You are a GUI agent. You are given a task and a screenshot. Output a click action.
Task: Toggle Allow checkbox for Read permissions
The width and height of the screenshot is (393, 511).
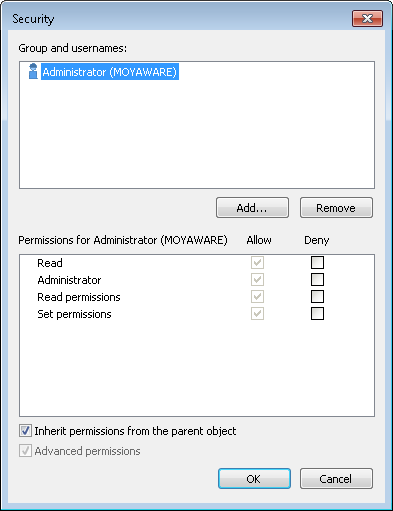[x=257, y=296]
